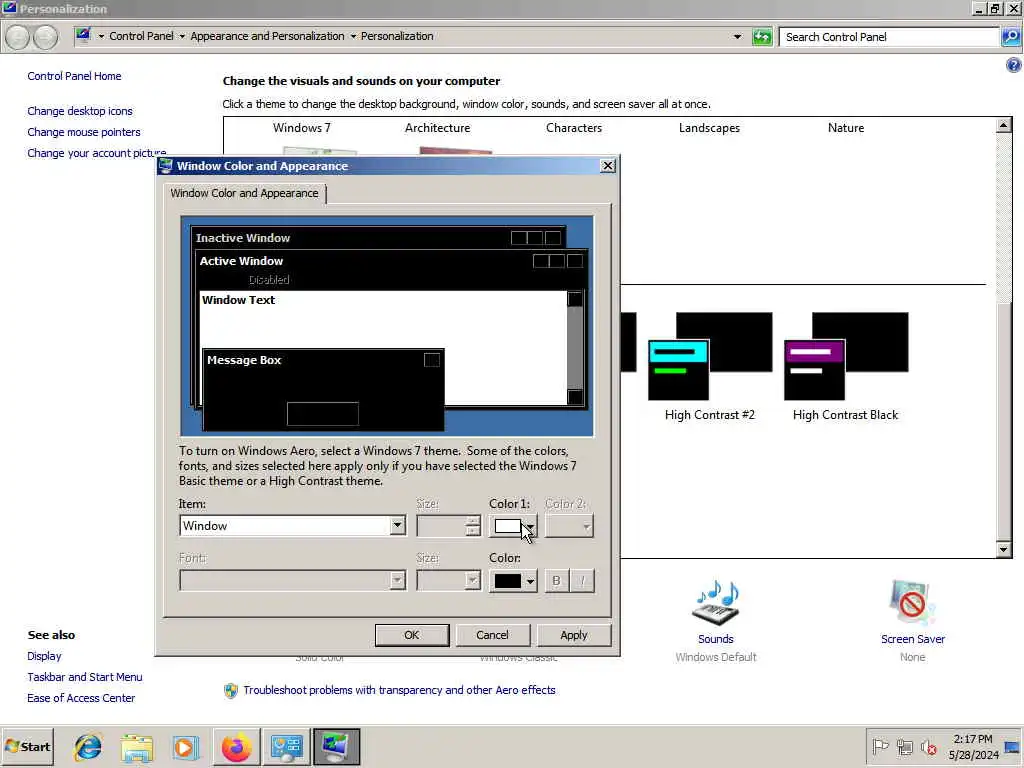Viewport: 1024px width, 768px height.
Task: Open the Color 1 dropdown arrow
Action: click(x=530, y=526)
